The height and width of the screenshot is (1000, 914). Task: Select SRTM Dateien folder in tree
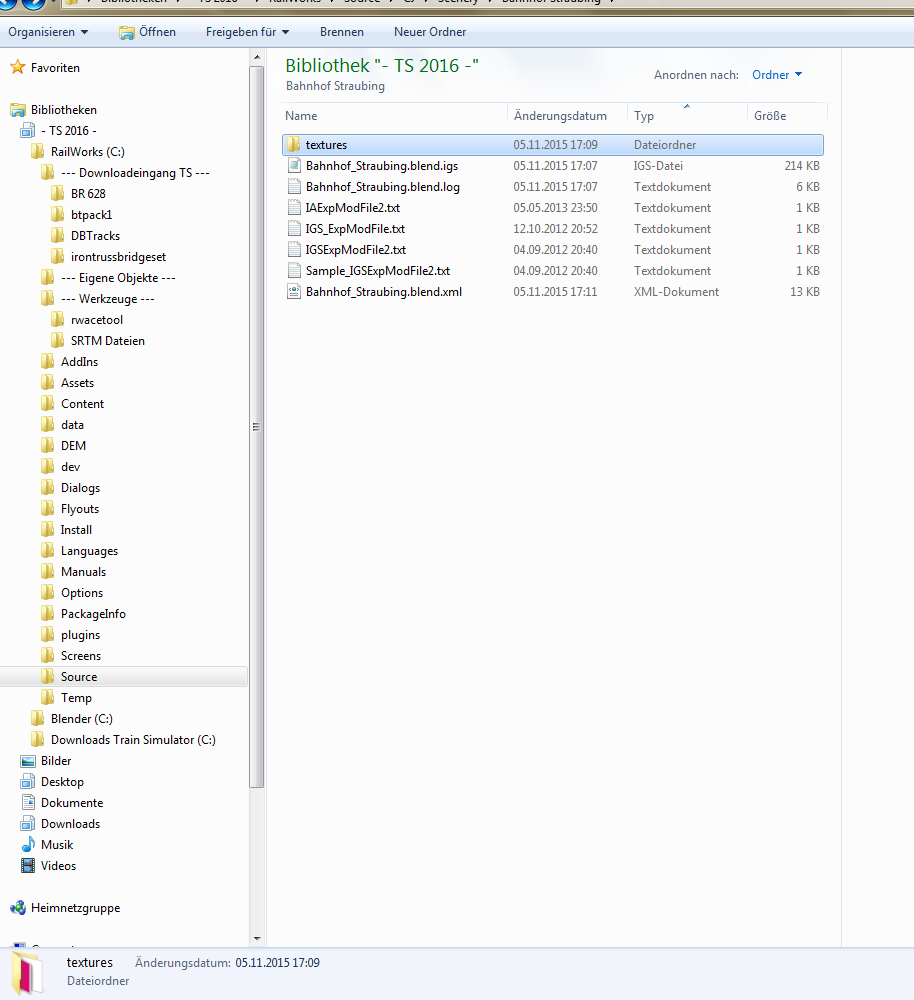click(108, 341)
